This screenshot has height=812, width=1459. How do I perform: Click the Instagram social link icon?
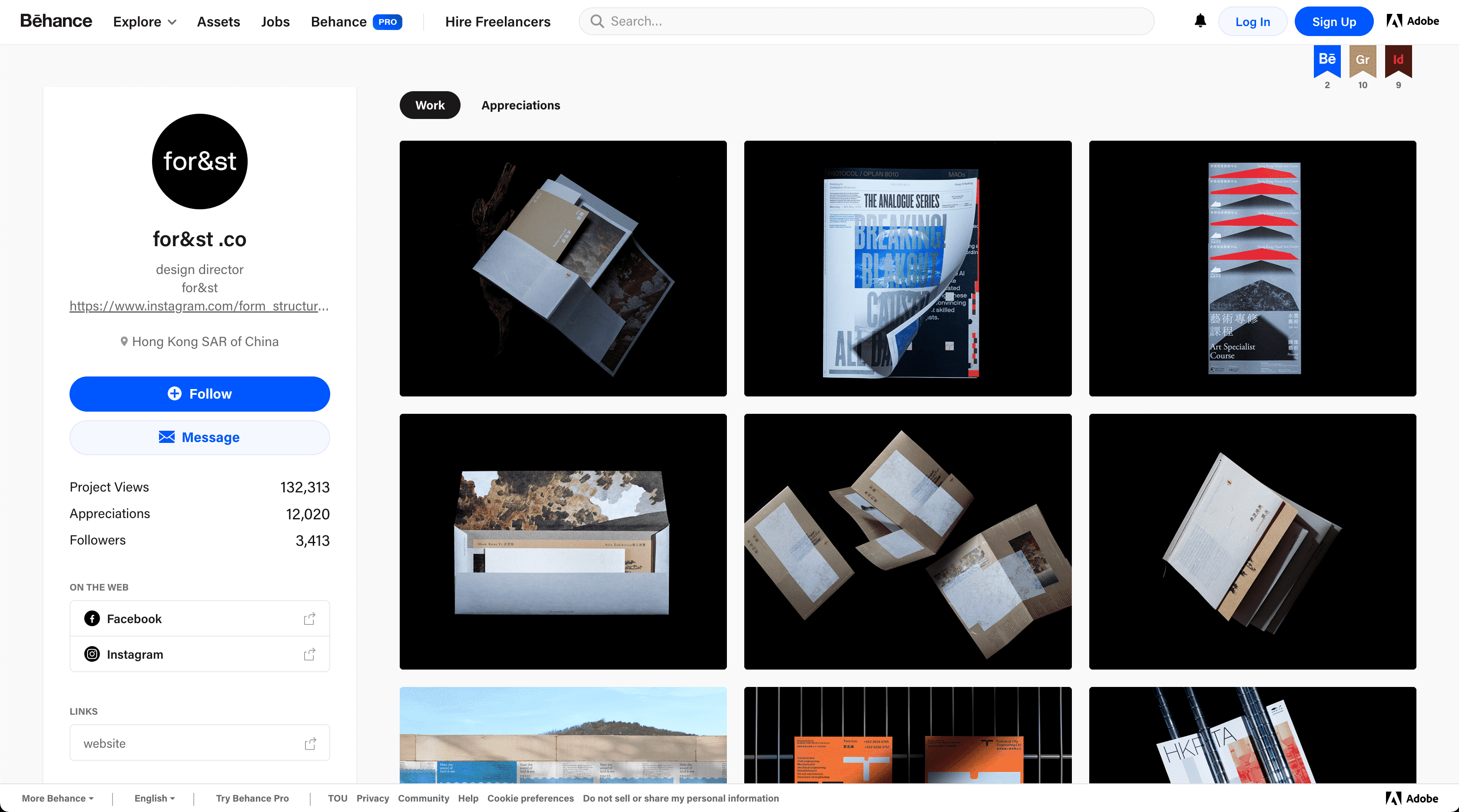[91, 654]
